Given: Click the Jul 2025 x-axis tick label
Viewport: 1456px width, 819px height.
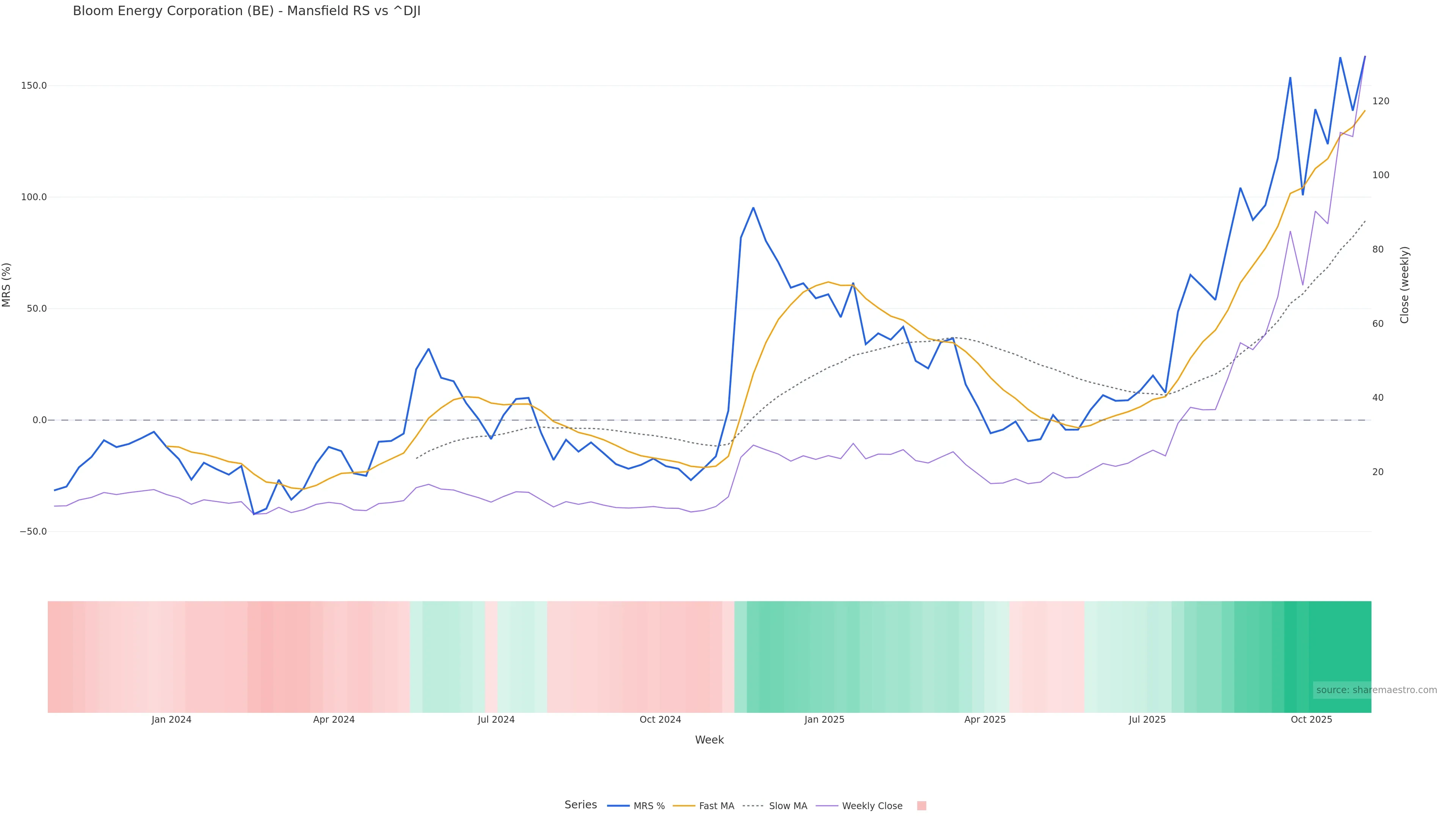Looking at the screenshot, I should 1147,720.
